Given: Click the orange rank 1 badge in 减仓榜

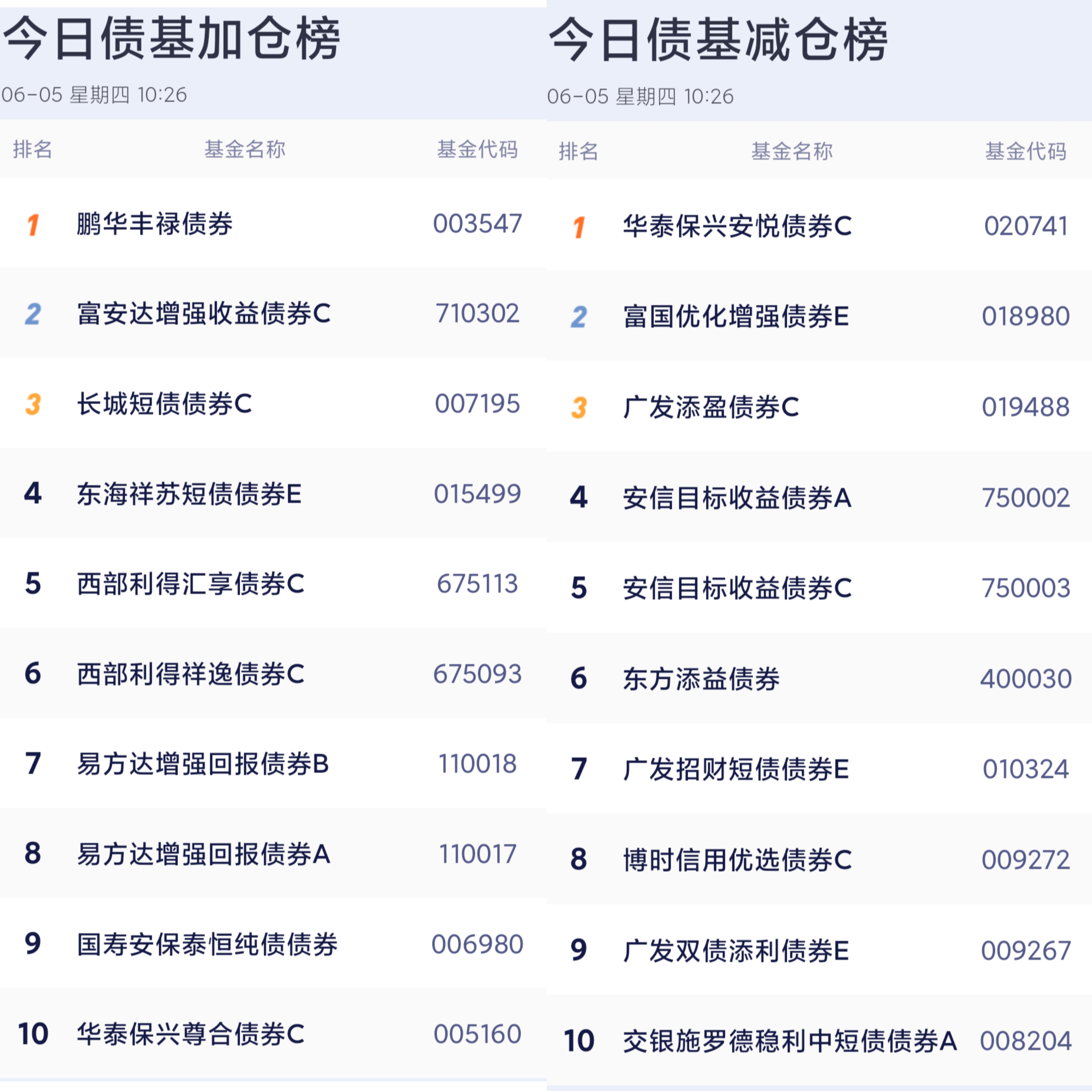Looking at the screenshot, I should (x=579, y=227).
